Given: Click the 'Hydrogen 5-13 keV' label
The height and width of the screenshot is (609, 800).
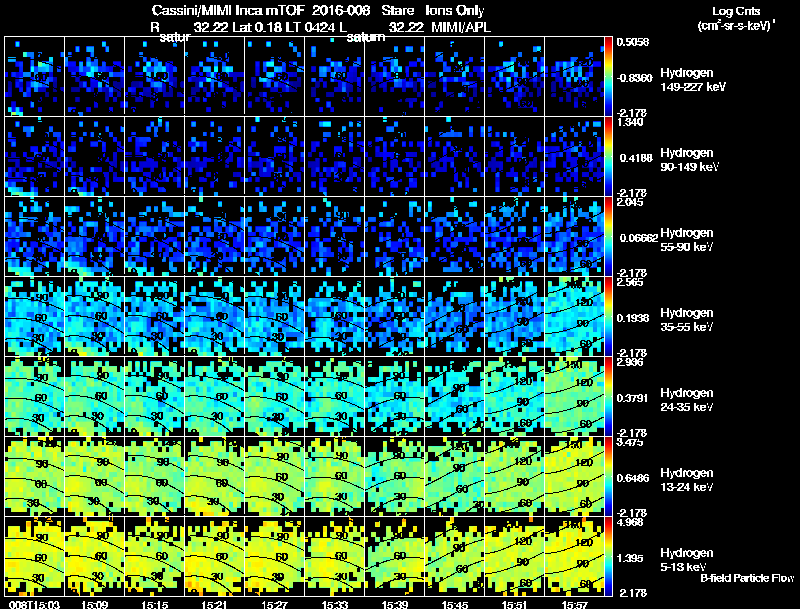Looking at the screenshot, I should click(x=687, y=560).
